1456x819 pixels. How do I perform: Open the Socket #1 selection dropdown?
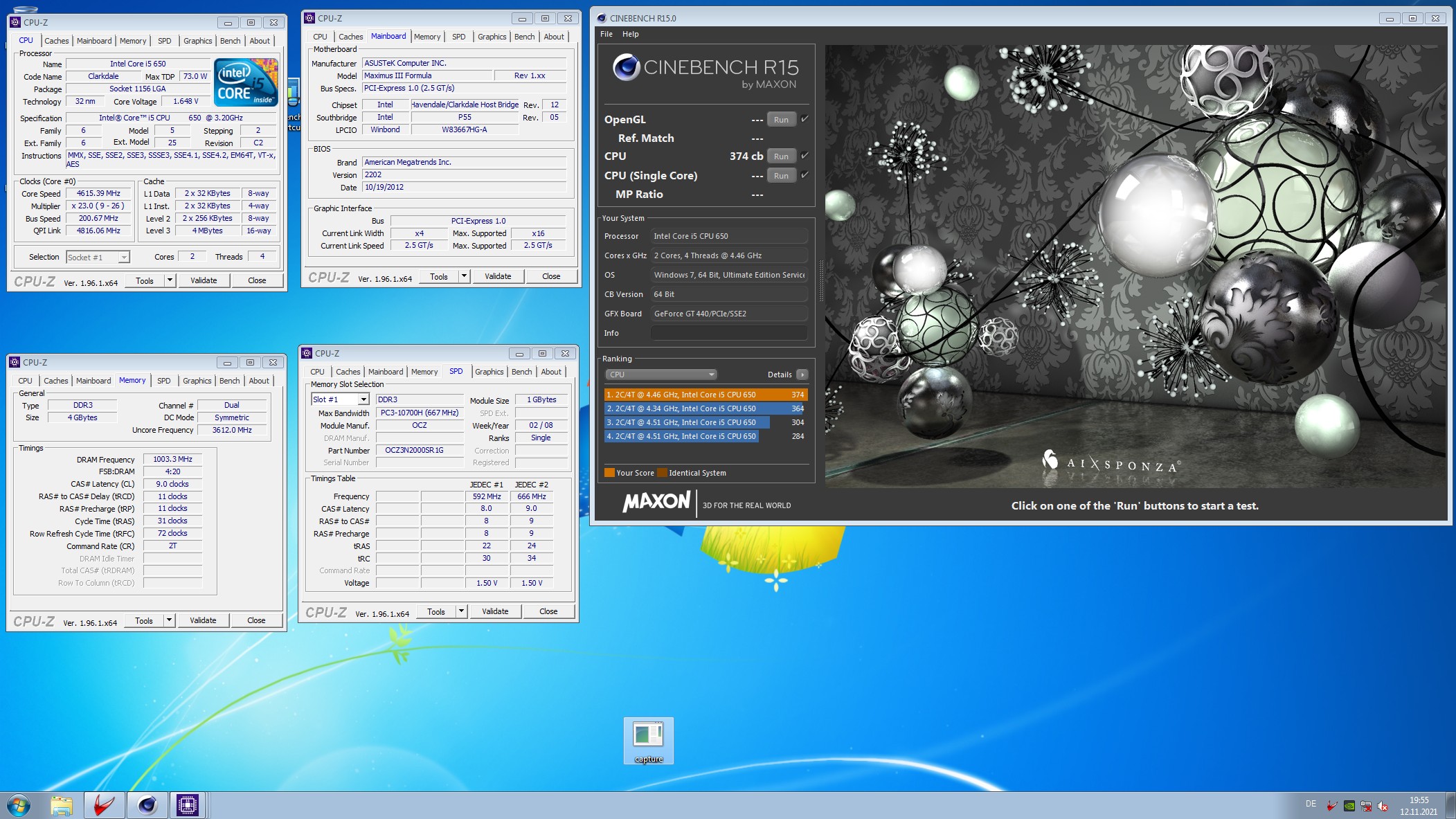coord(98,258)
